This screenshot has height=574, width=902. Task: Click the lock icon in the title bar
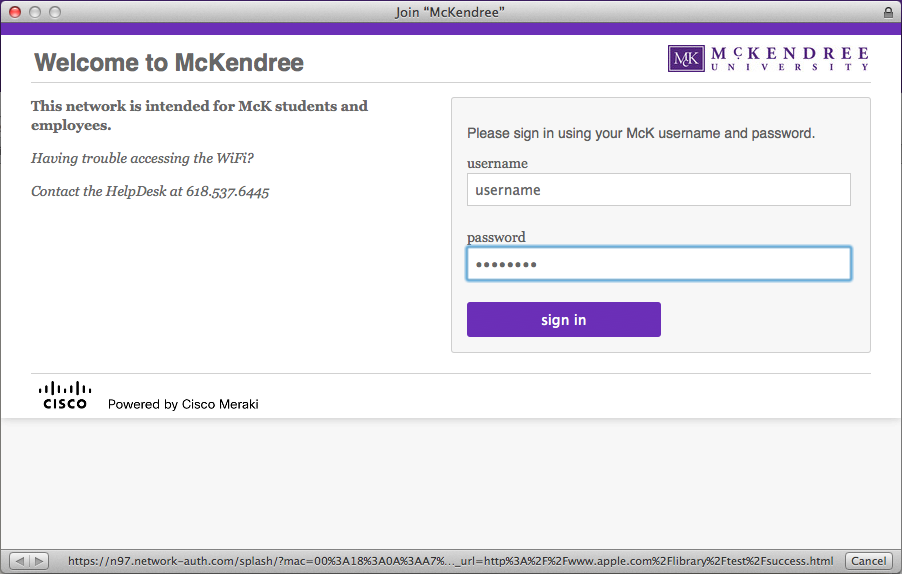pyautogui.click(x=888, y=12)
